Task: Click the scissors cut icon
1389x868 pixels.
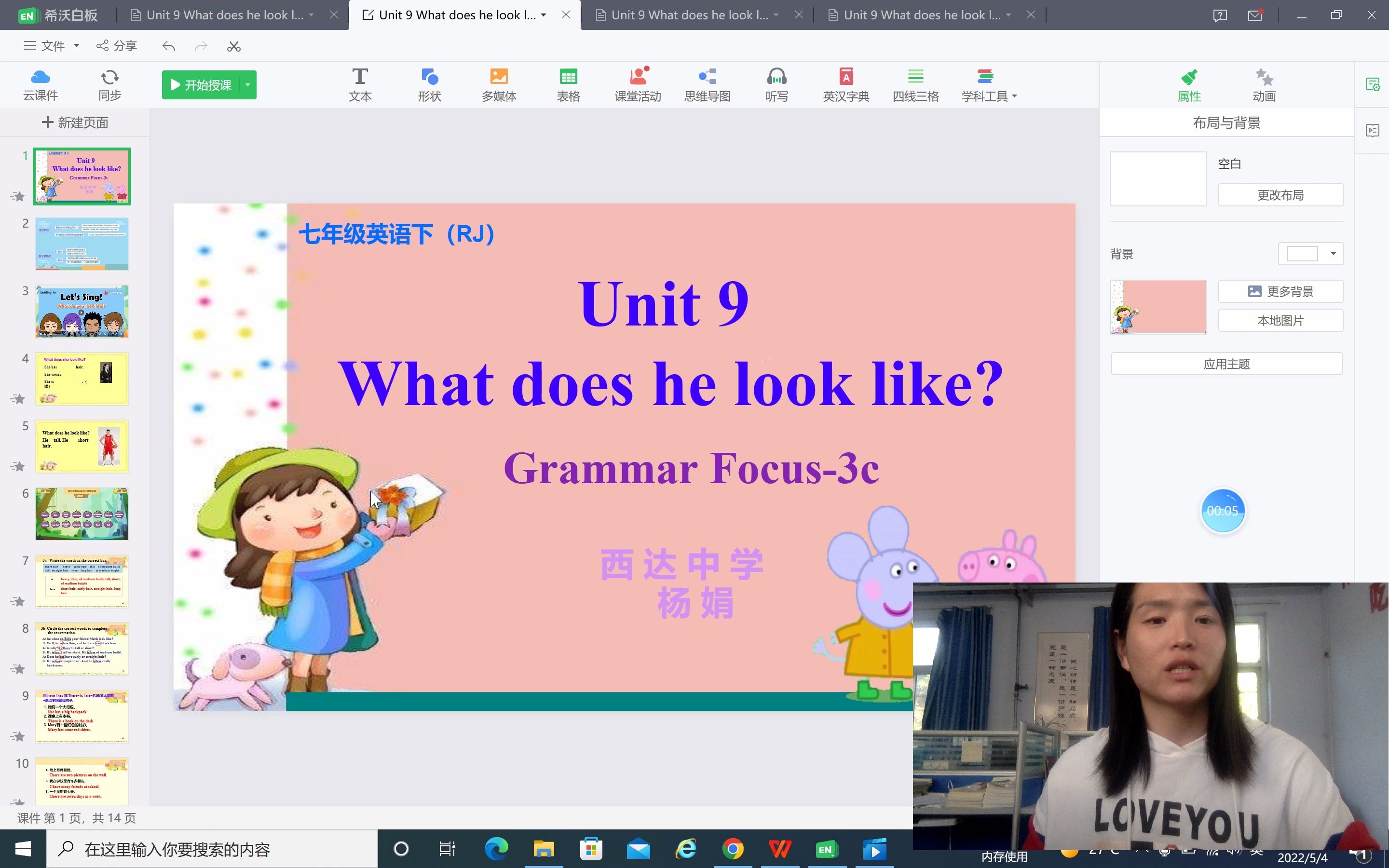Action: click(233, 46)
